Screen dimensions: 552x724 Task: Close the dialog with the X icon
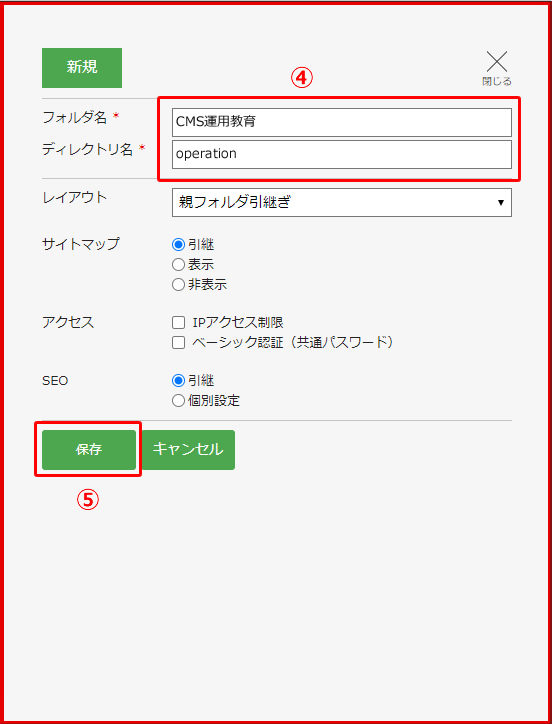[497, 62]
